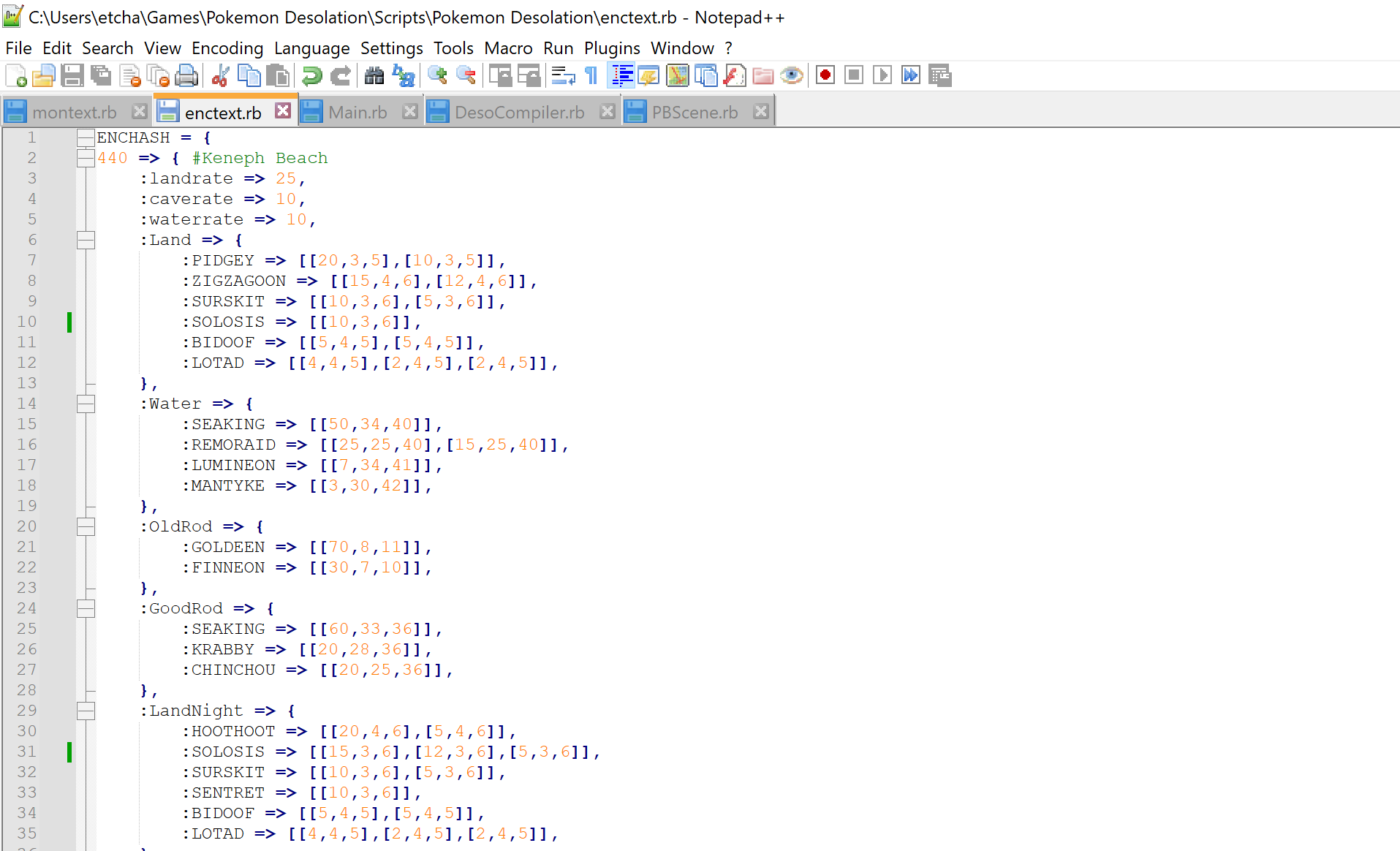Image resolution: width=1400 pixels, height=851 pixels.
Task: Open the Encoding menu
Action: point(227,48)
